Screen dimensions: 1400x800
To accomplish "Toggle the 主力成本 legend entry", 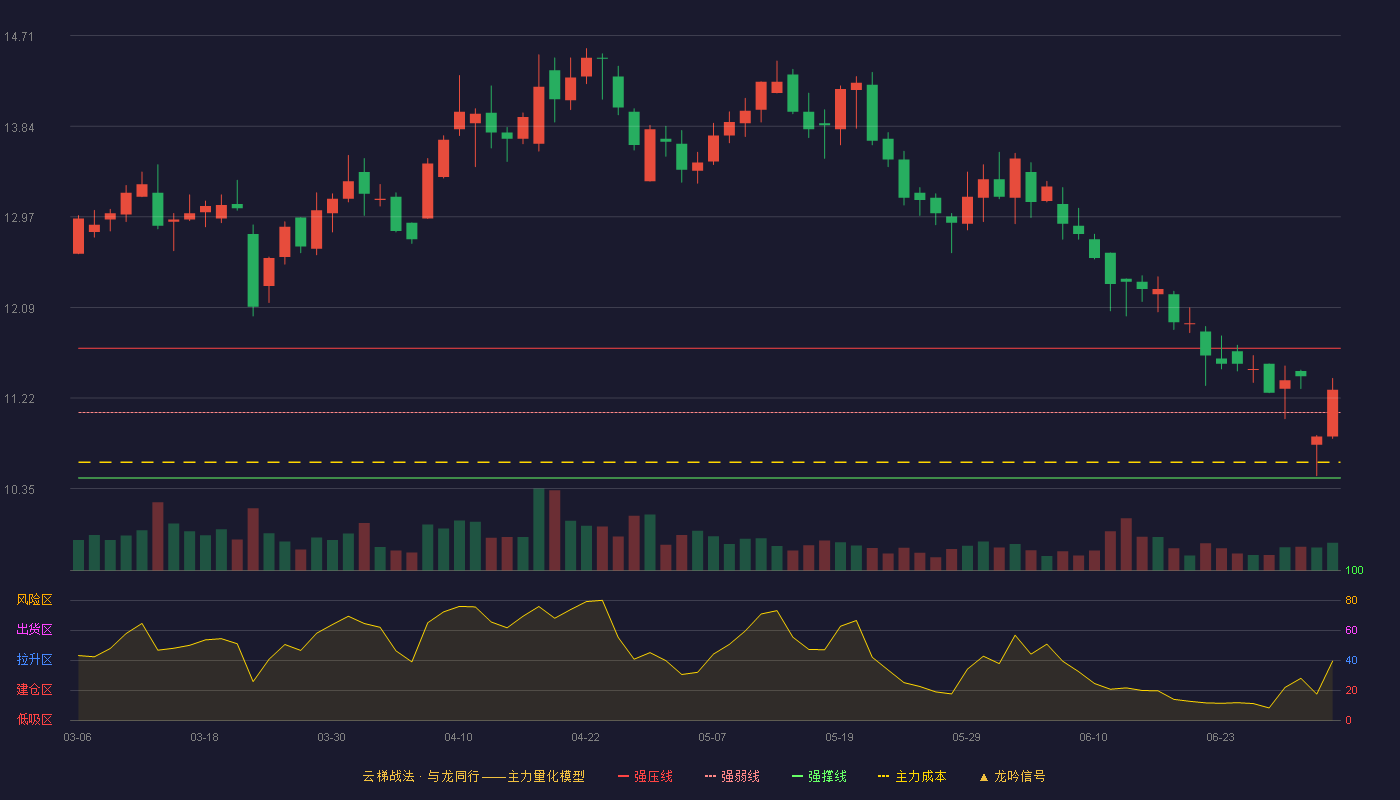I will coord(912,776).
